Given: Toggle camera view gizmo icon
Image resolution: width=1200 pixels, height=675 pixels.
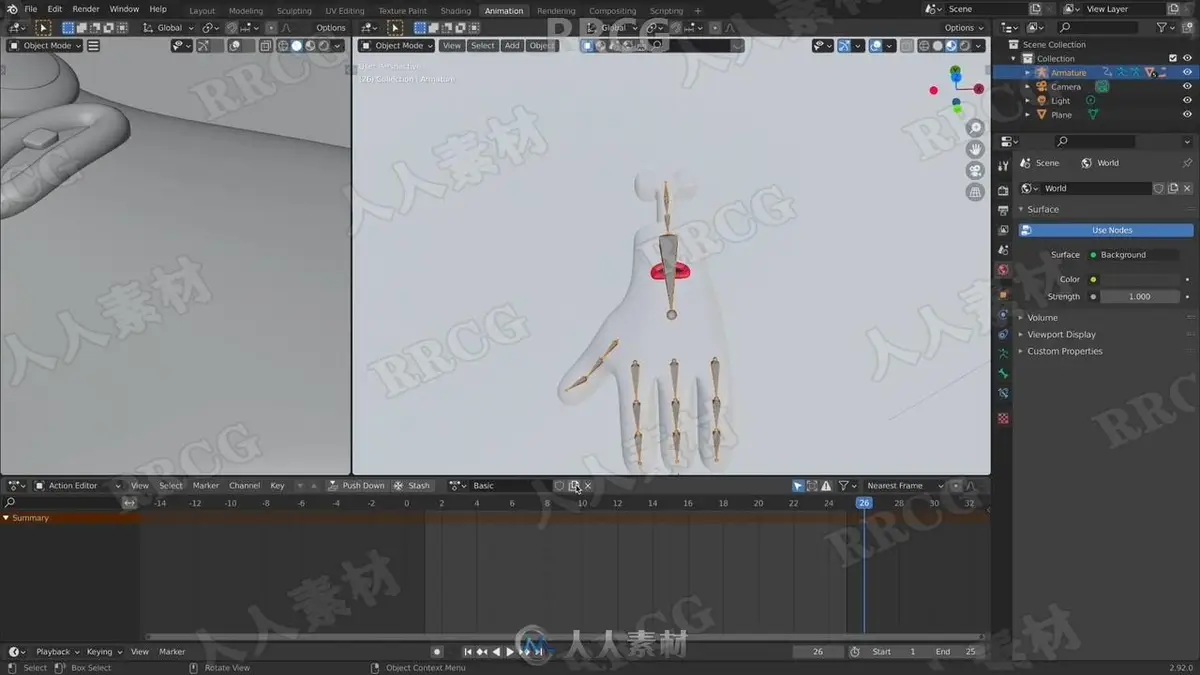Looking at the screenshot, I should (x=975, y=170).
